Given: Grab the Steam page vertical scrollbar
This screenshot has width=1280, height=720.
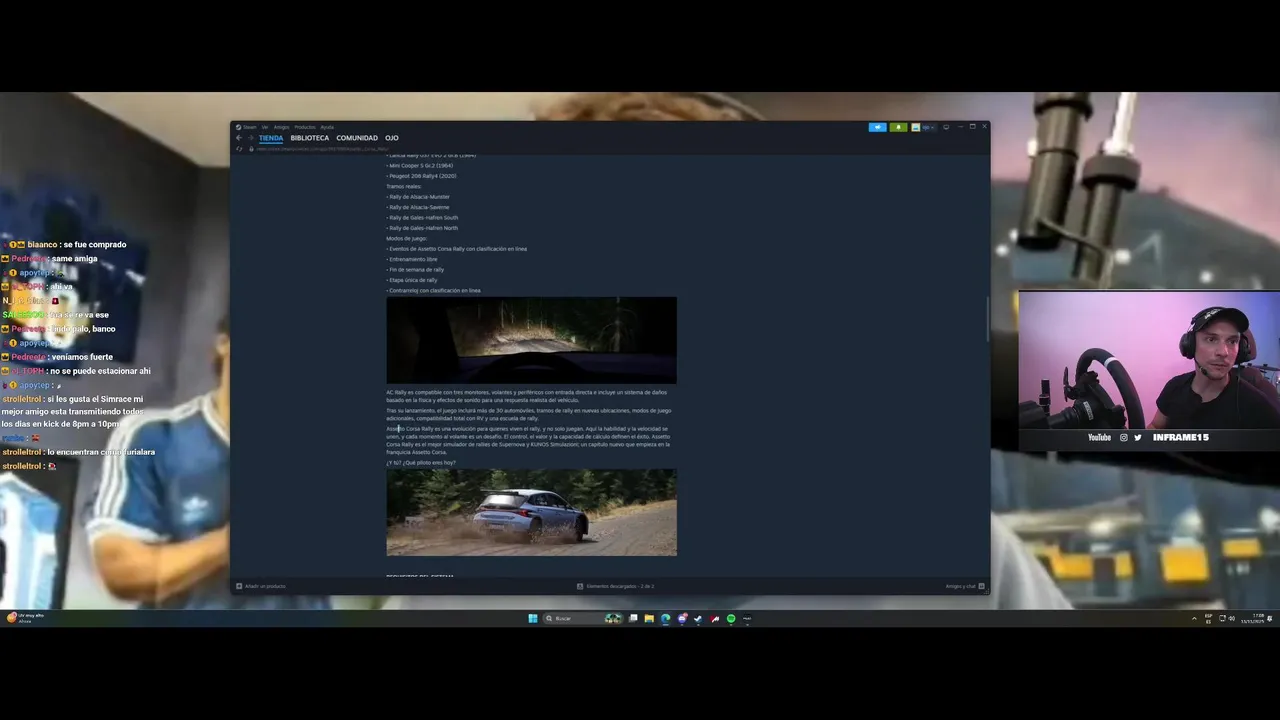Looking at the screenshot, I should click(x=988, y=318).
